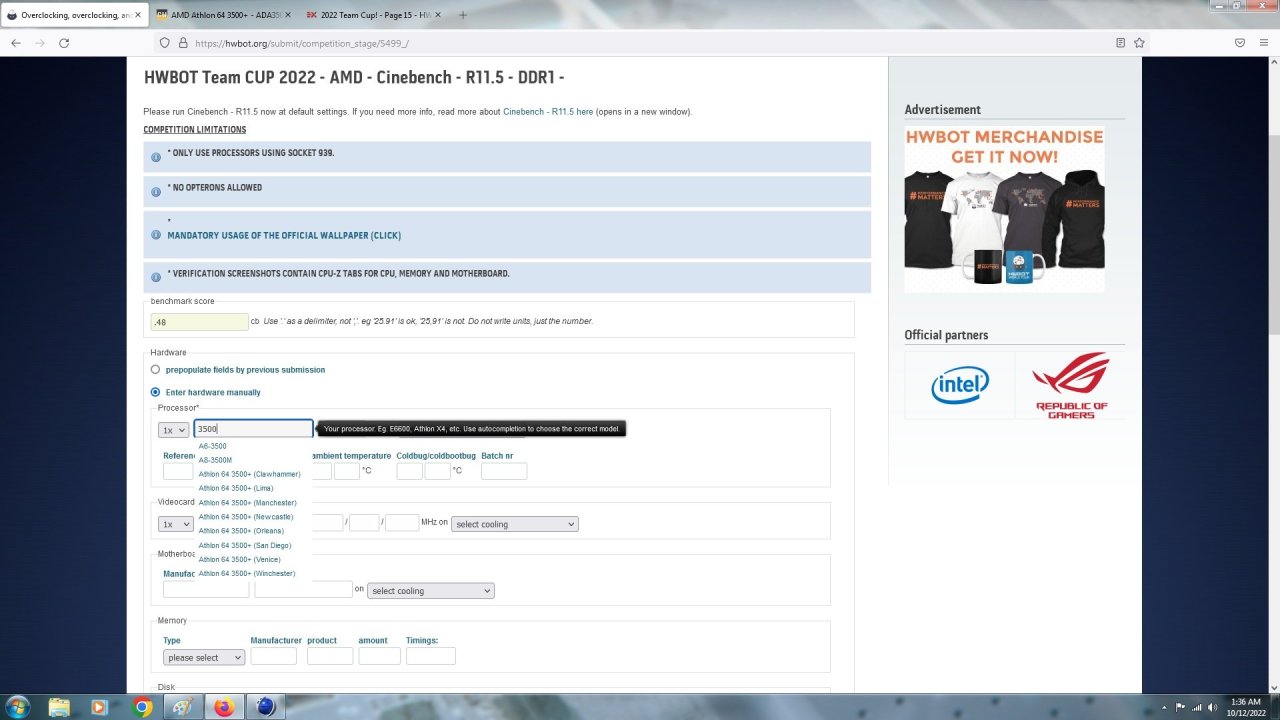Screen dimensions: 1280x720
Task: Save to Pocket using the toolbar icon
Action: coord(1240,43)
